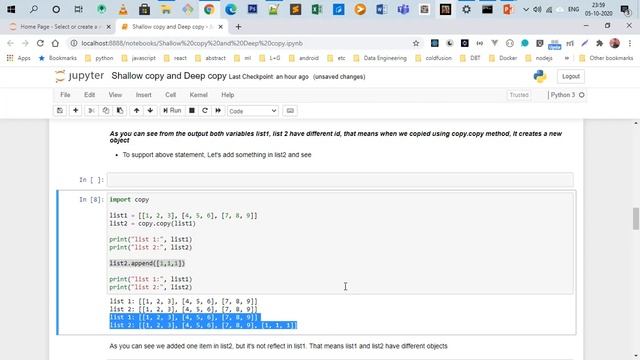Open Microsoft Edge from taskbar
This screenshot has width=640, height=360.
pyautogui.click(x=231, y=9)
